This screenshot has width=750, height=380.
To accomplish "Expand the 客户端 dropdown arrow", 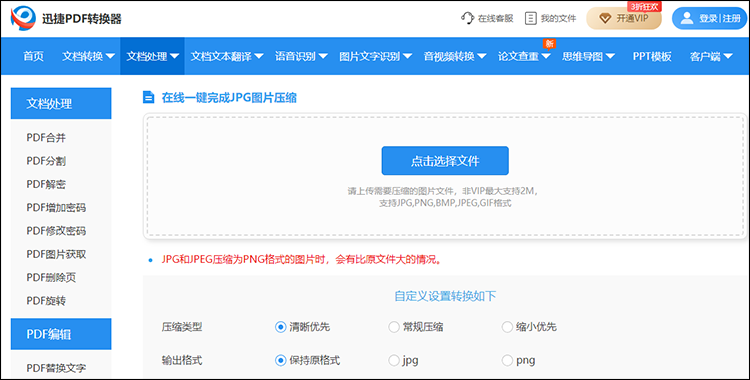I will tap(728, 56).
